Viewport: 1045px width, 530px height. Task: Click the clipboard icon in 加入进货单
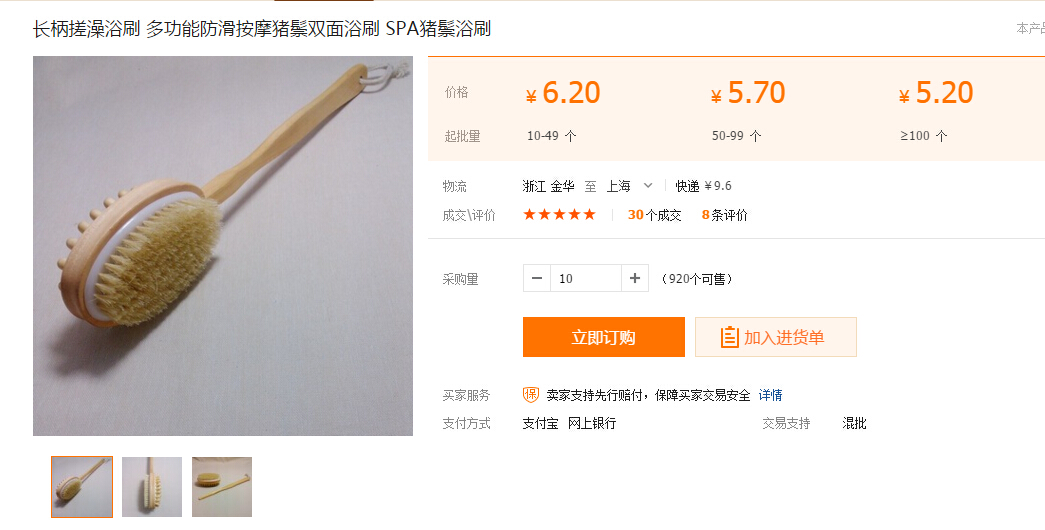pyautogui.click(x=730, y=337)
